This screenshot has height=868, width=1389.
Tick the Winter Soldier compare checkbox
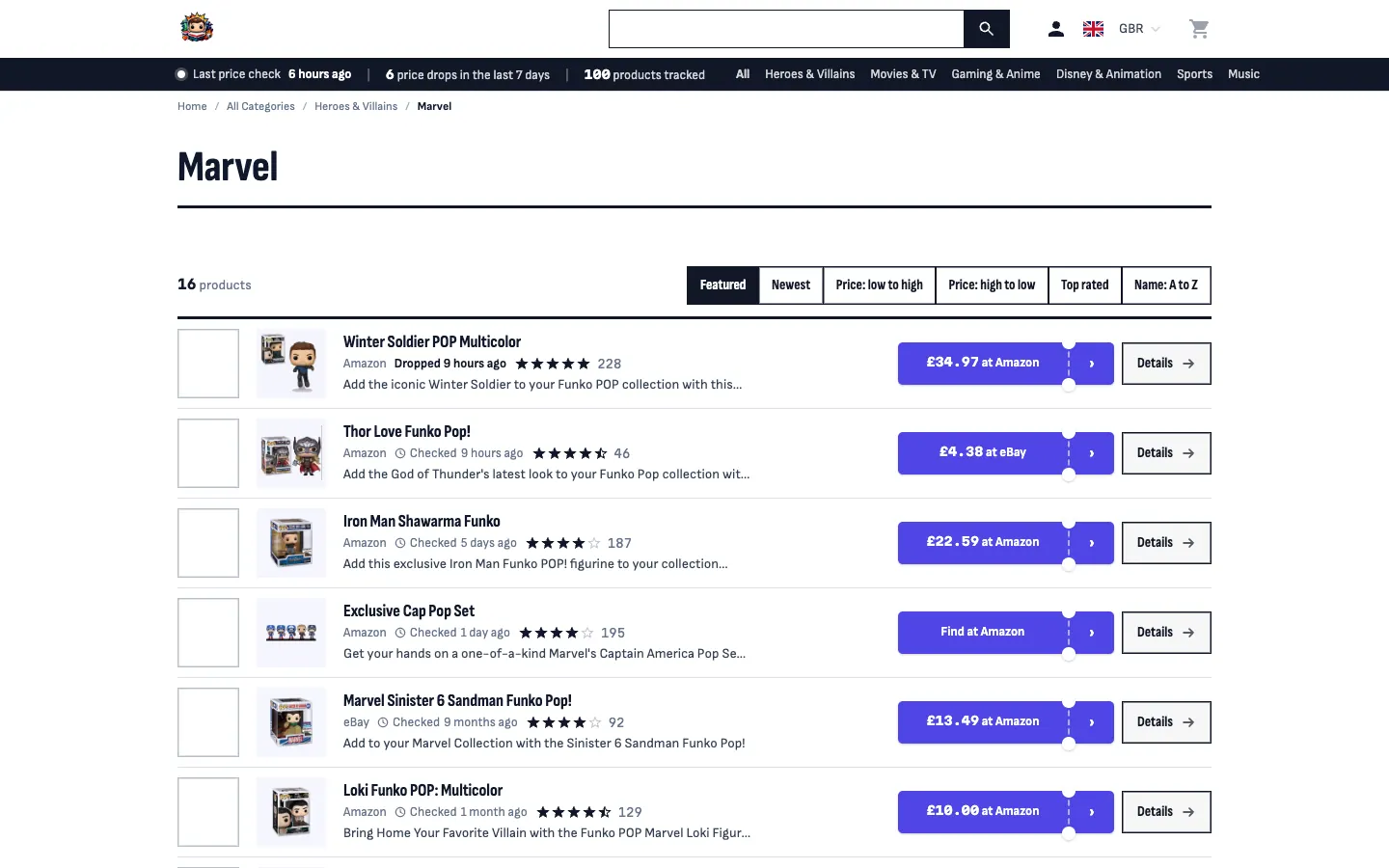pyautogui.click(x=208, y=364)
